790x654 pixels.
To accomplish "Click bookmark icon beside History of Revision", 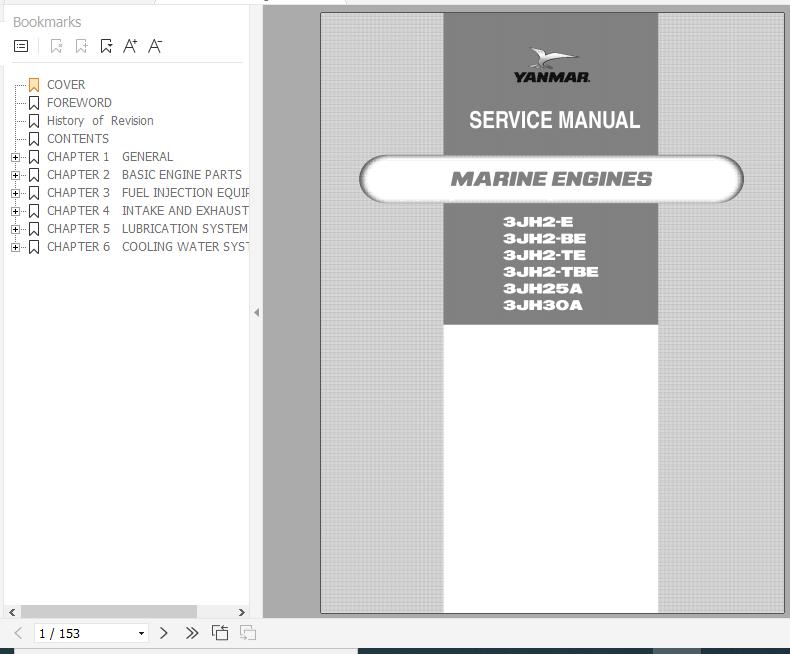I will click(34, 121).
